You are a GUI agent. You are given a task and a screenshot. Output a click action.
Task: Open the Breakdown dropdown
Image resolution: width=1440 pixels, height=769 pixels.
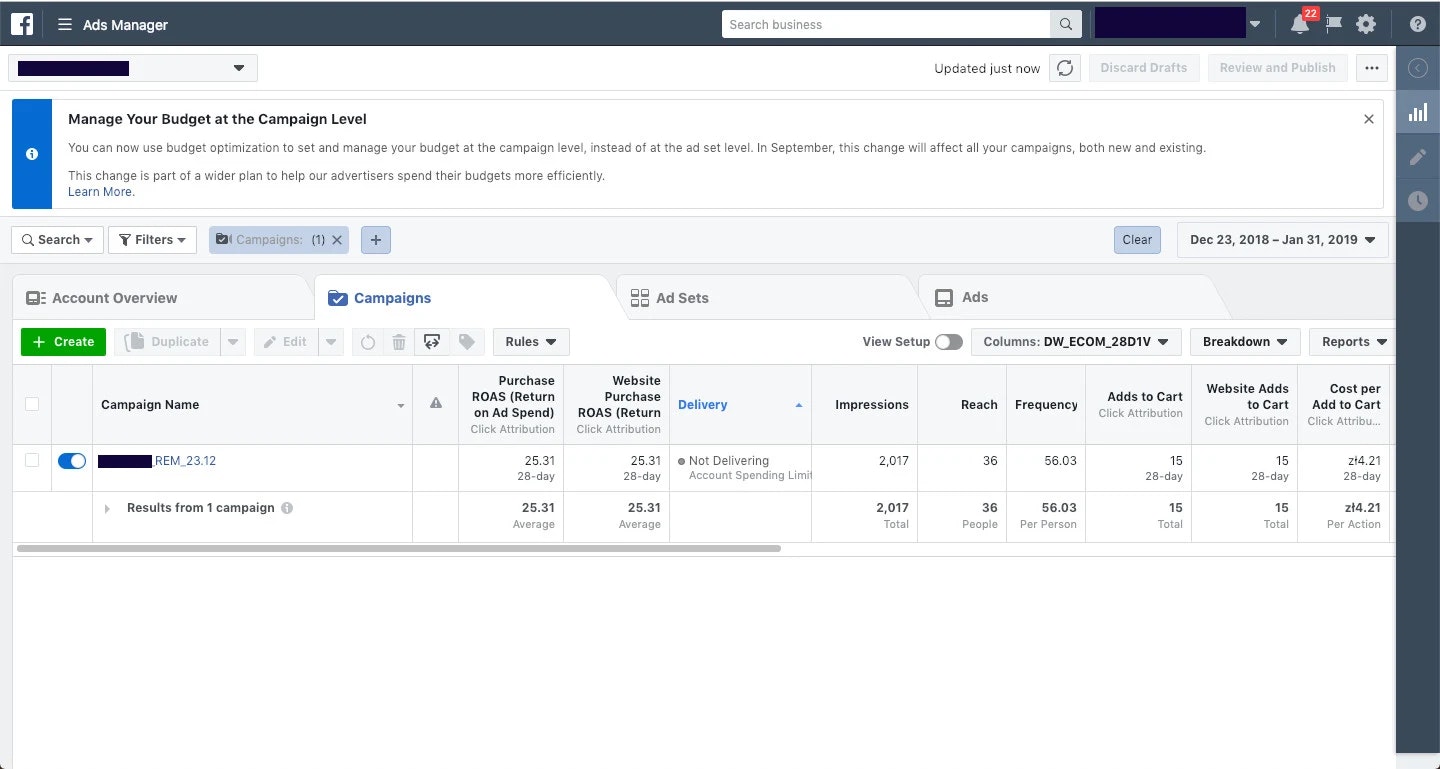point(1245,342)
